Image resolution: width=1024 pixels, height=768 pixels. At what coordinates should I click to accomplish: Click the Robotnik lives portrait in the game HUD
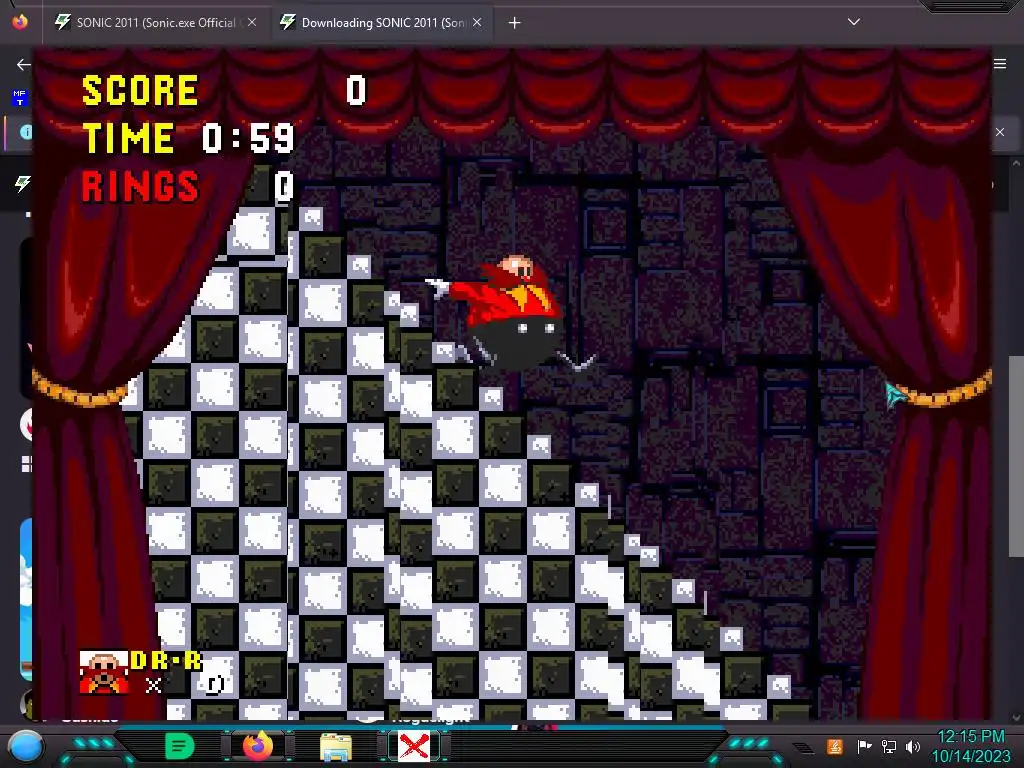(104, 672)
